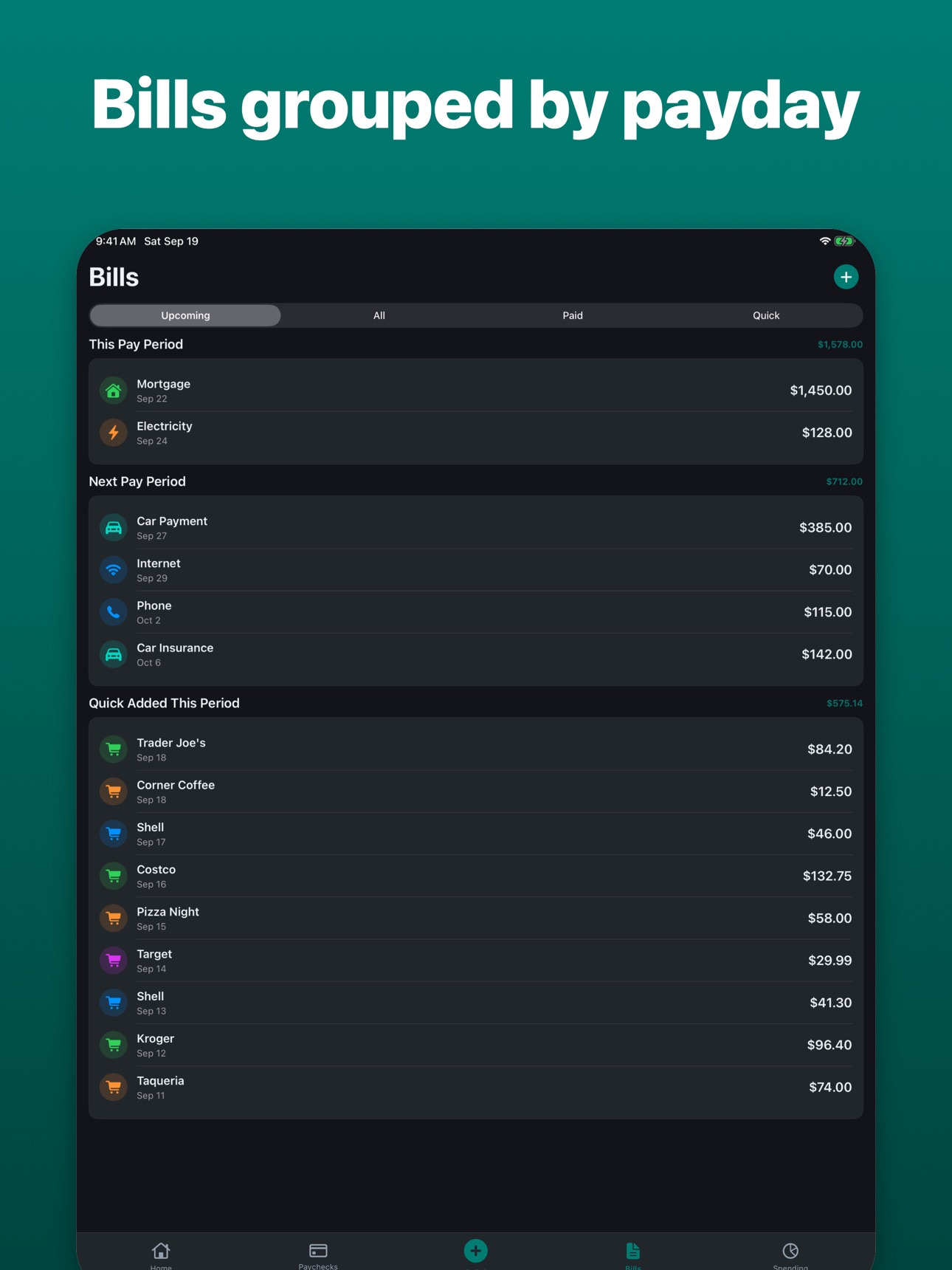Click the Corner Coffee cart icon
The image size is (952, 1270).
pos(114,792)
